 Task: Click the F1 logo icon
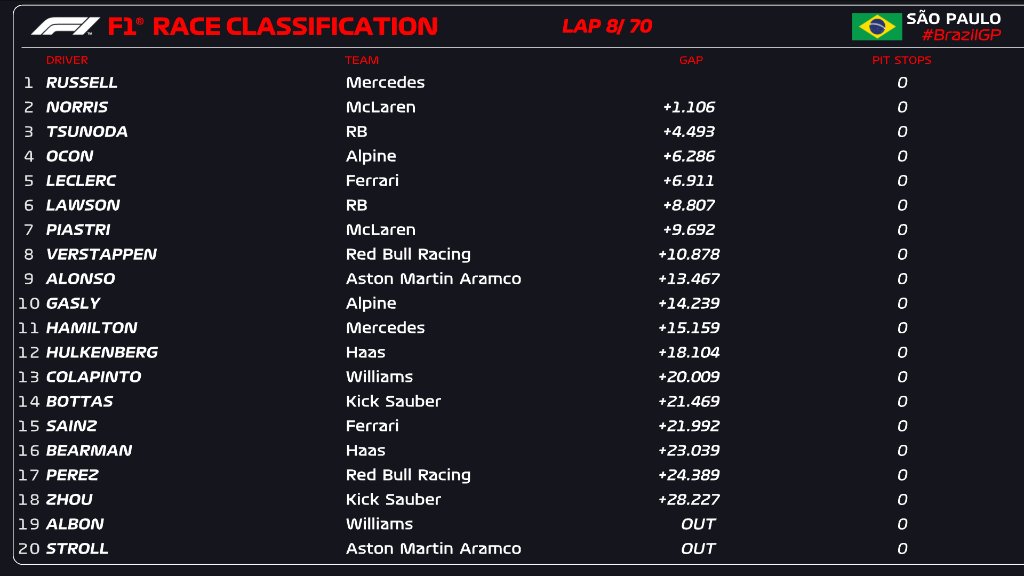[x=64, y=26]
